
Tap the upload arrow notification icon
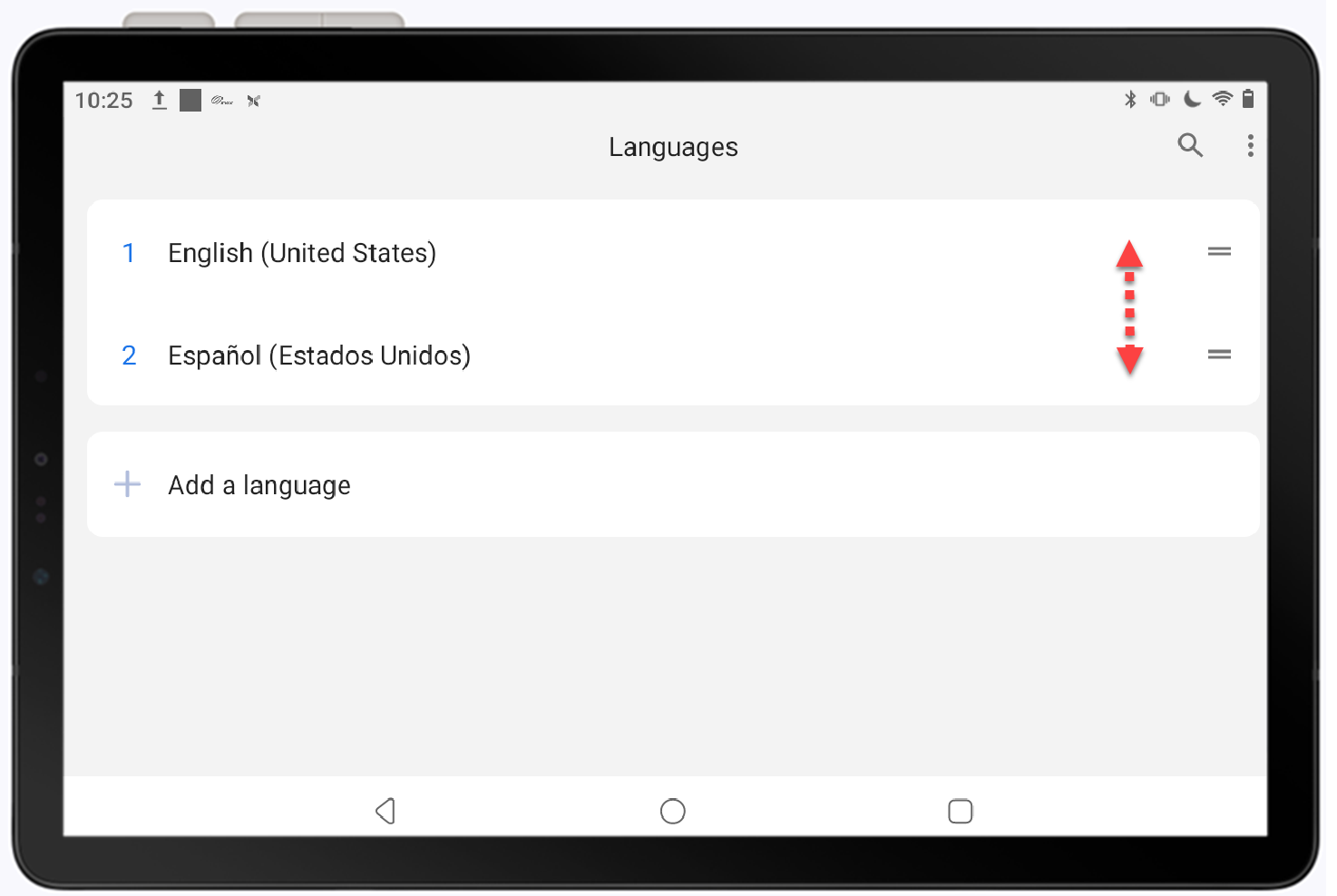point(159,100)
